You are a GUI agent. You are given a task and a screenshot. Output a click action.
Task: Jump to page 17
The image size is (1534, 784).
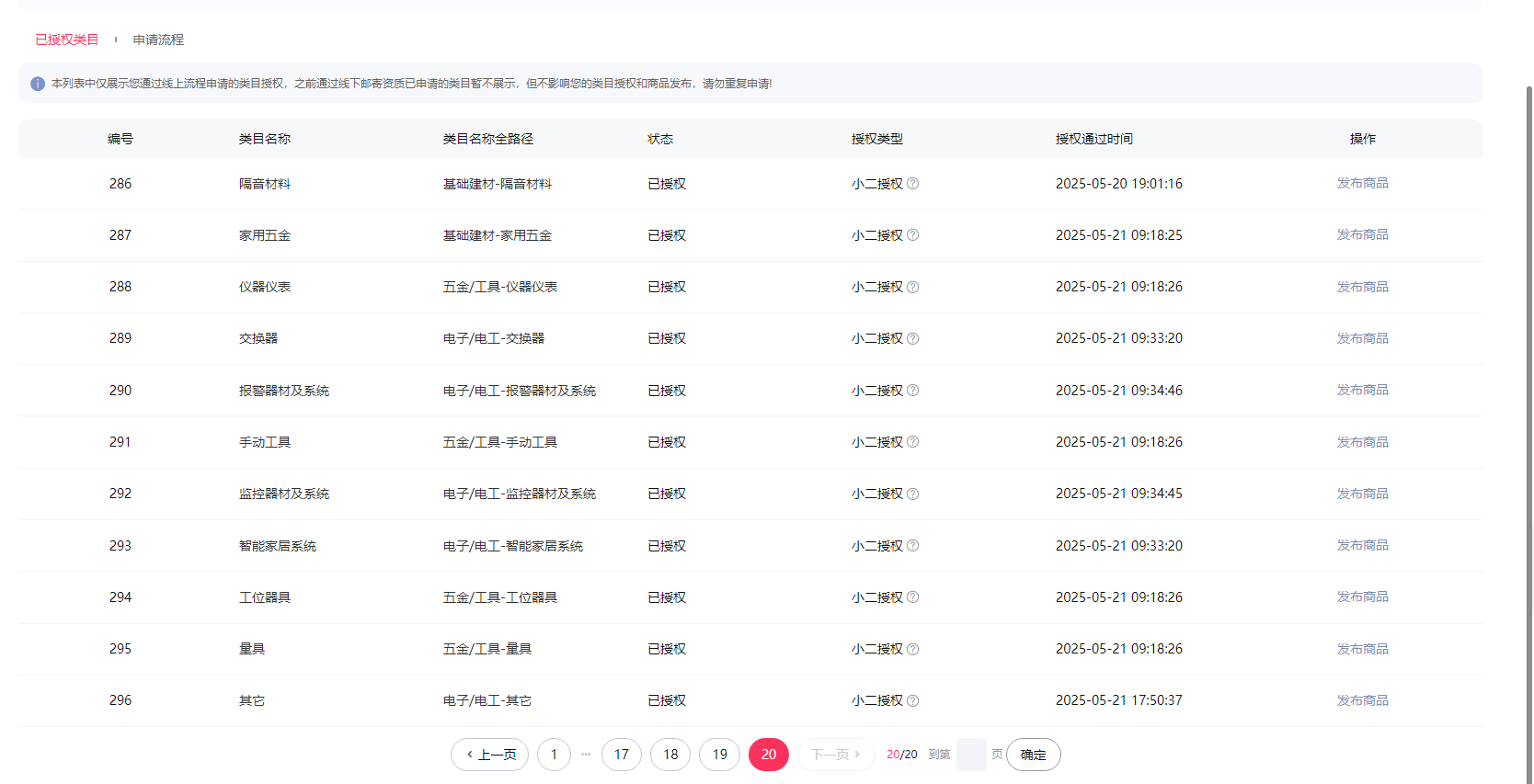pos(622,755)
